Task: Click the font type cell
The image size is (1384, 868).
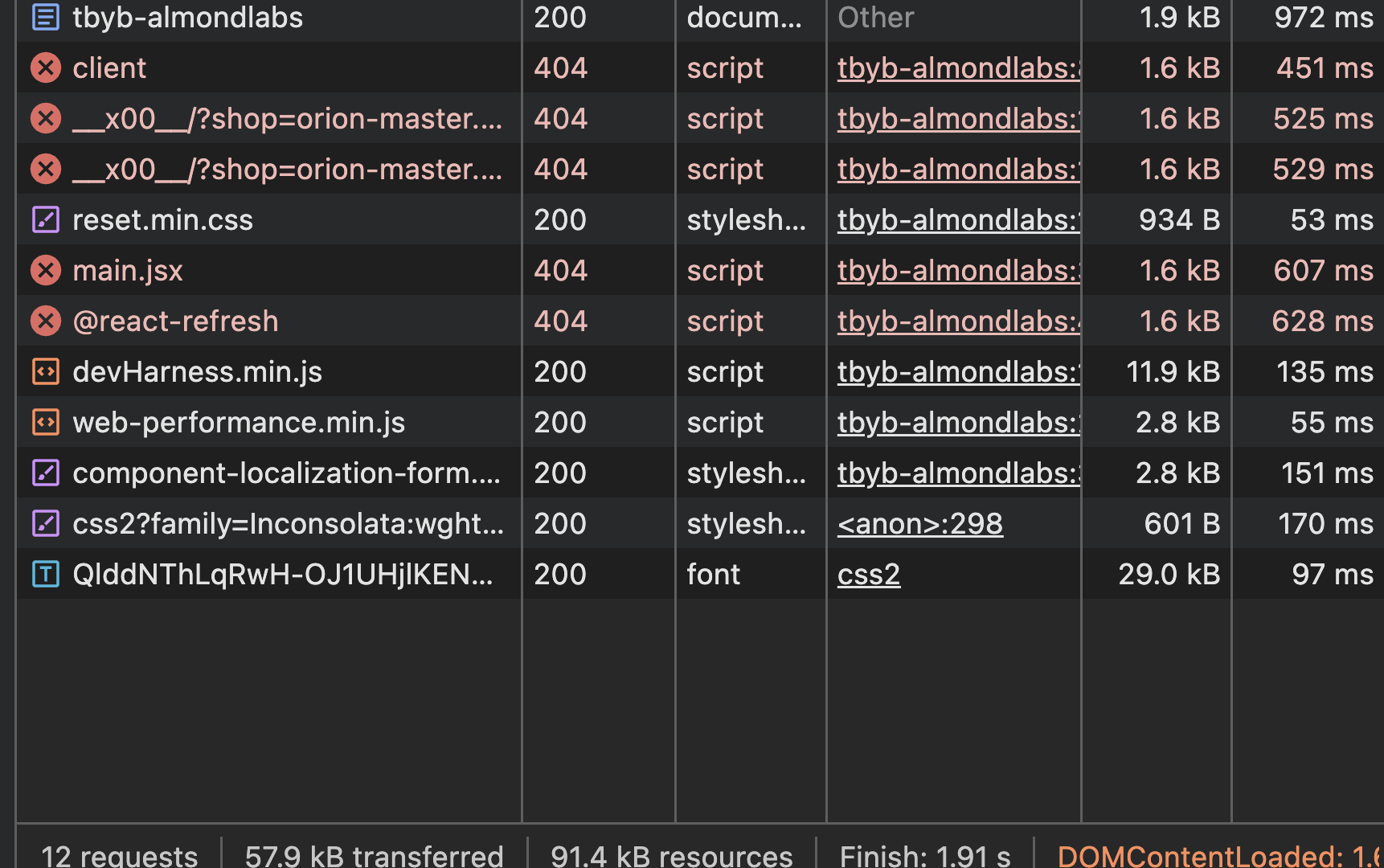Action: (713, 574)
